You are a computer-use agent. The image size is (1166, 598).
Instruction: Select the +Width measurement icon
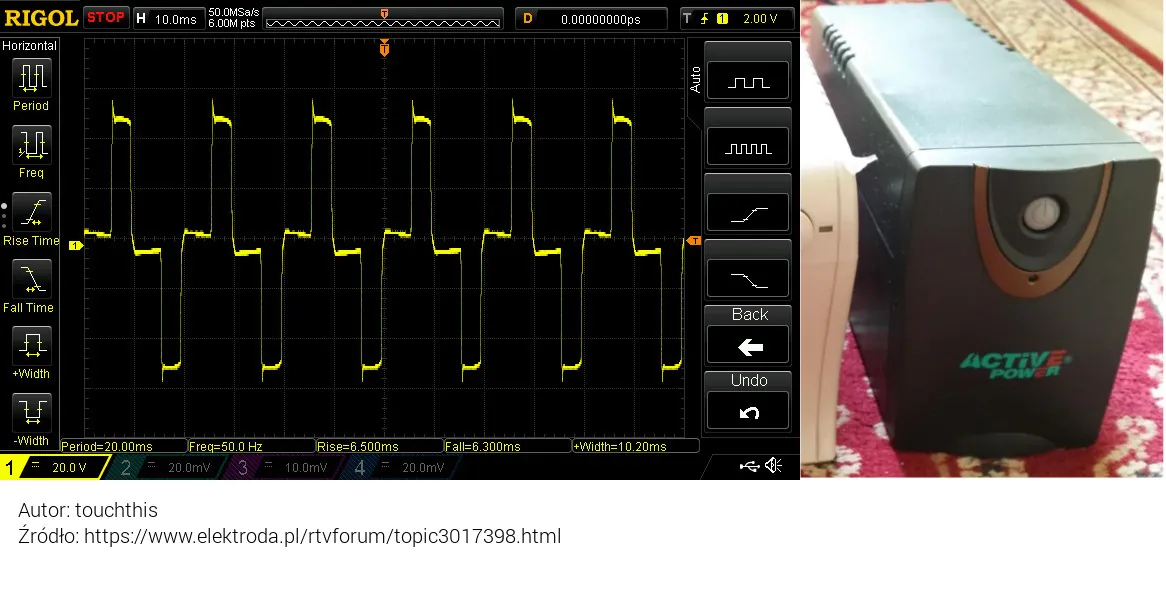31,346
